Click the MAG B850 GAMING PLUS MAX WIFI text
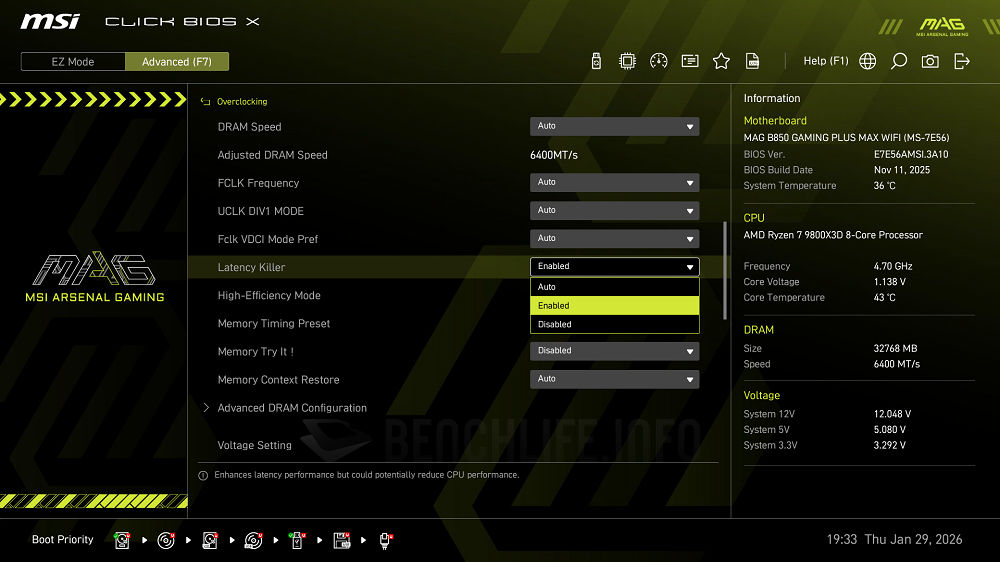Screen dimensions: 1000x562 (x=846, y=137)
